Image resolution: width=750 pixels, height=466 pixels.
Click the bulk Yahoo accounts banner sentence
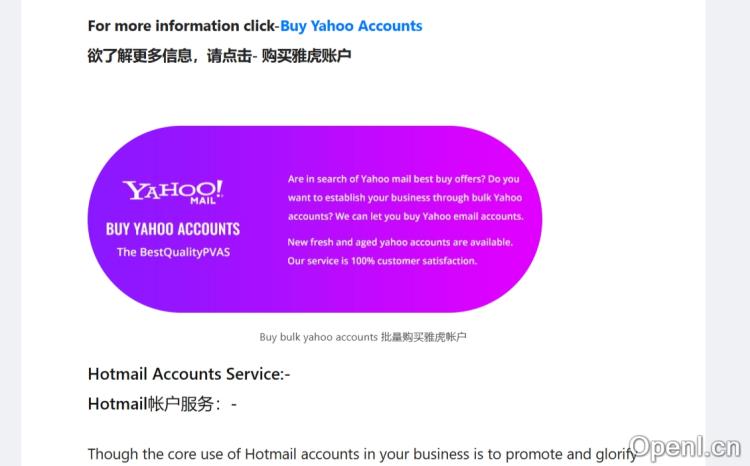coord(405,198)
